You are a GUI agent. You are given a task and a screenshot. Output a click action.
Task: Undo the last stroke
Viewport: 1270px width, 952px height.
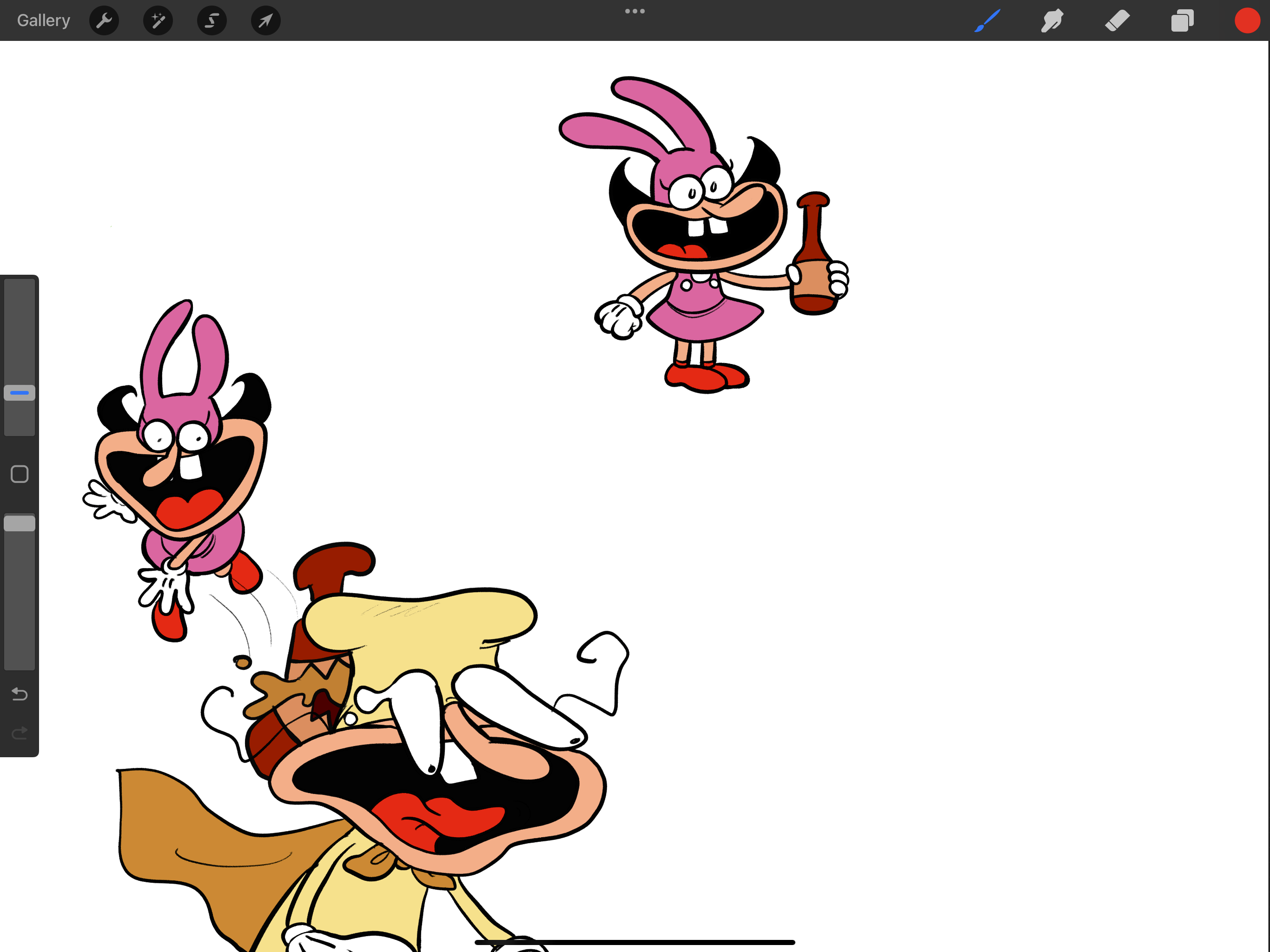pos(20,694)
